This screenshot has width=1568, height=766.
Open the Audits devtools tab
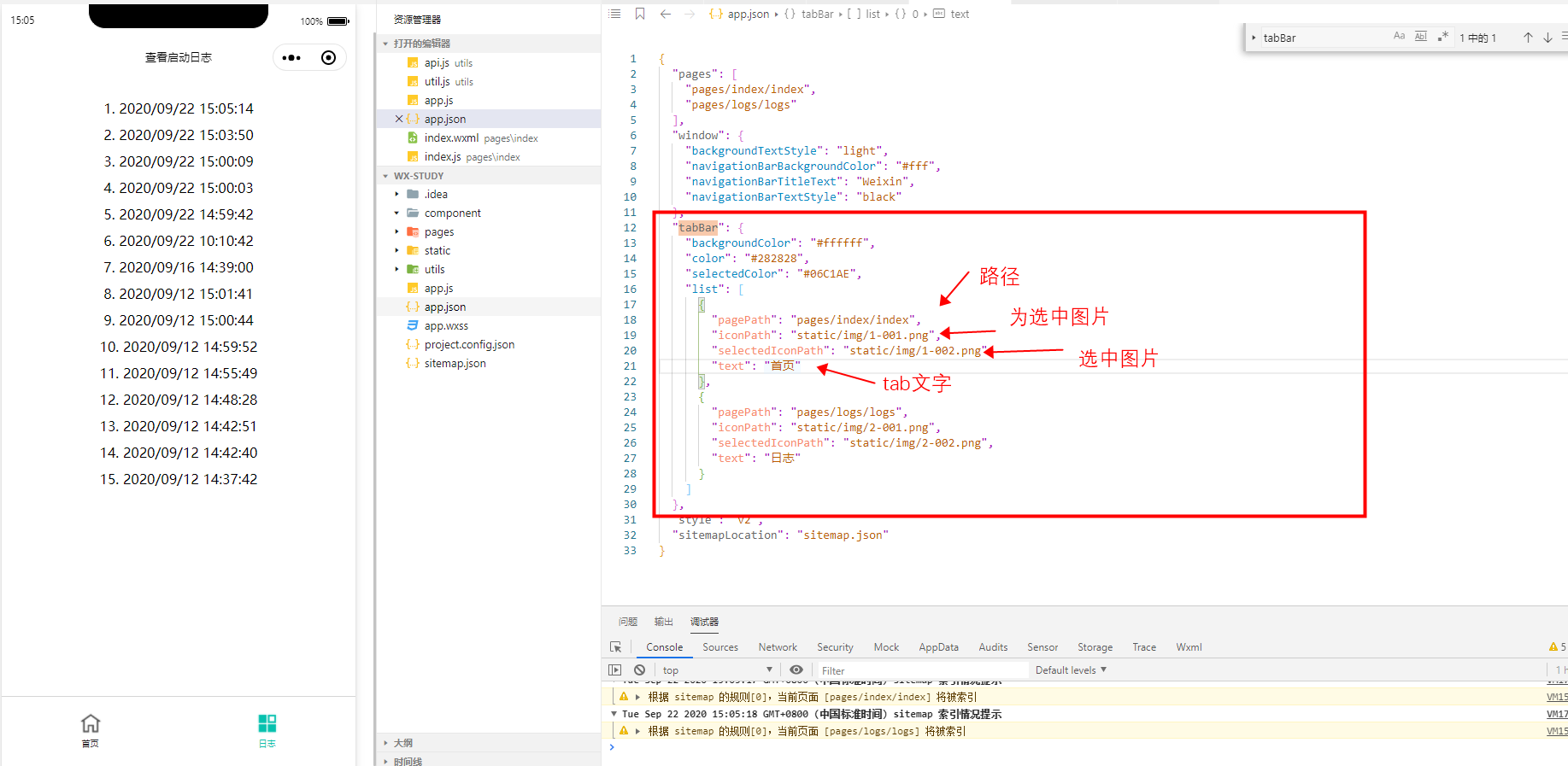click(x=993, y=647)
